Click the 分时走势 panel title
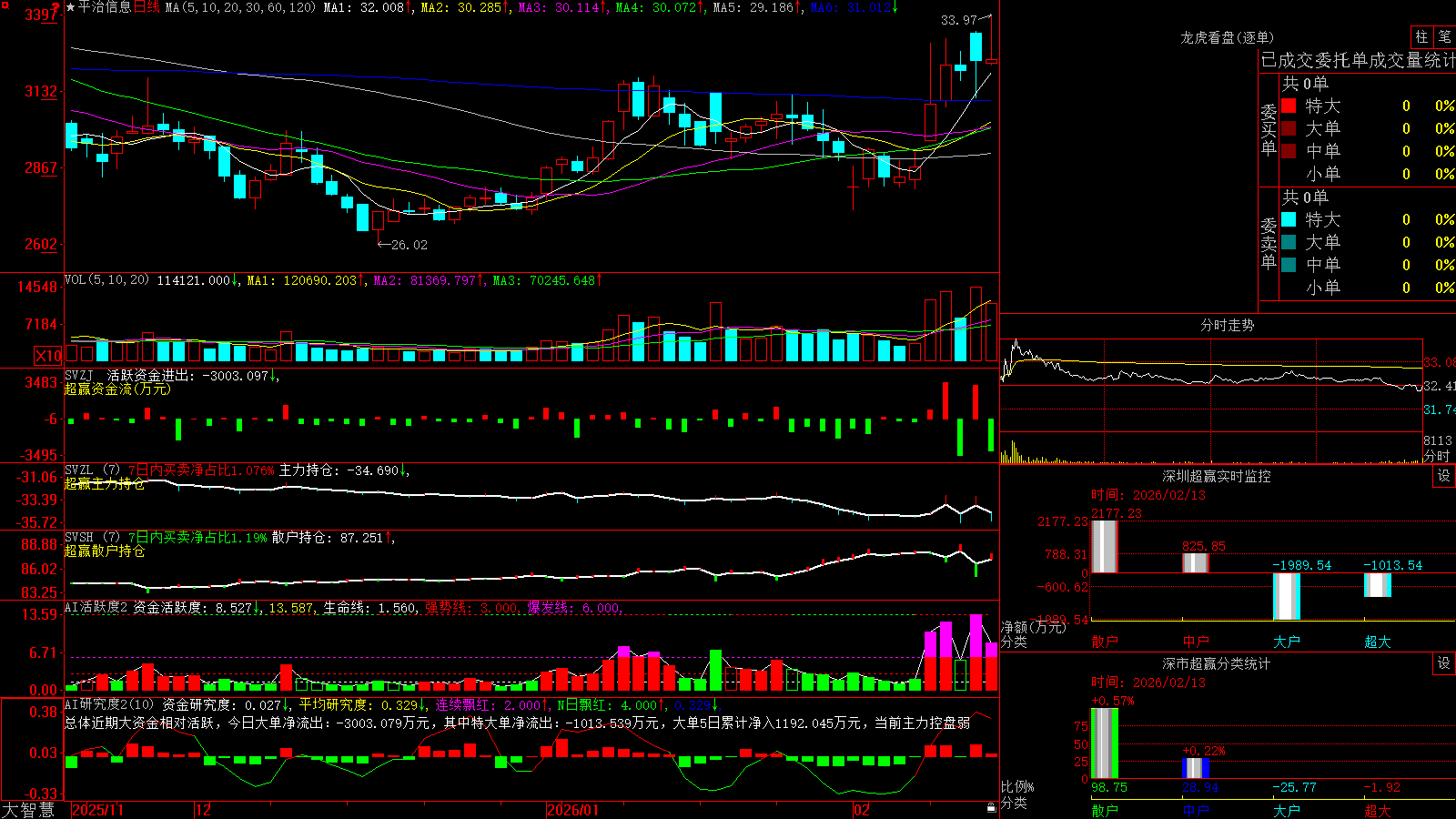1456x819 pixels. tap(1227, 325)
